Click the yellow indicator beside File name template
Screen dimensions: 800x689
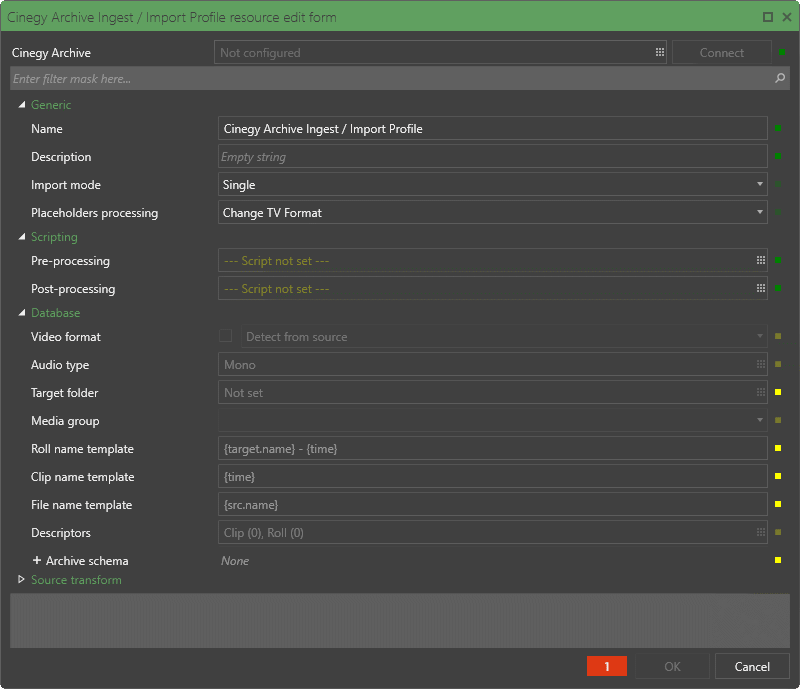[x=778, y=504]
